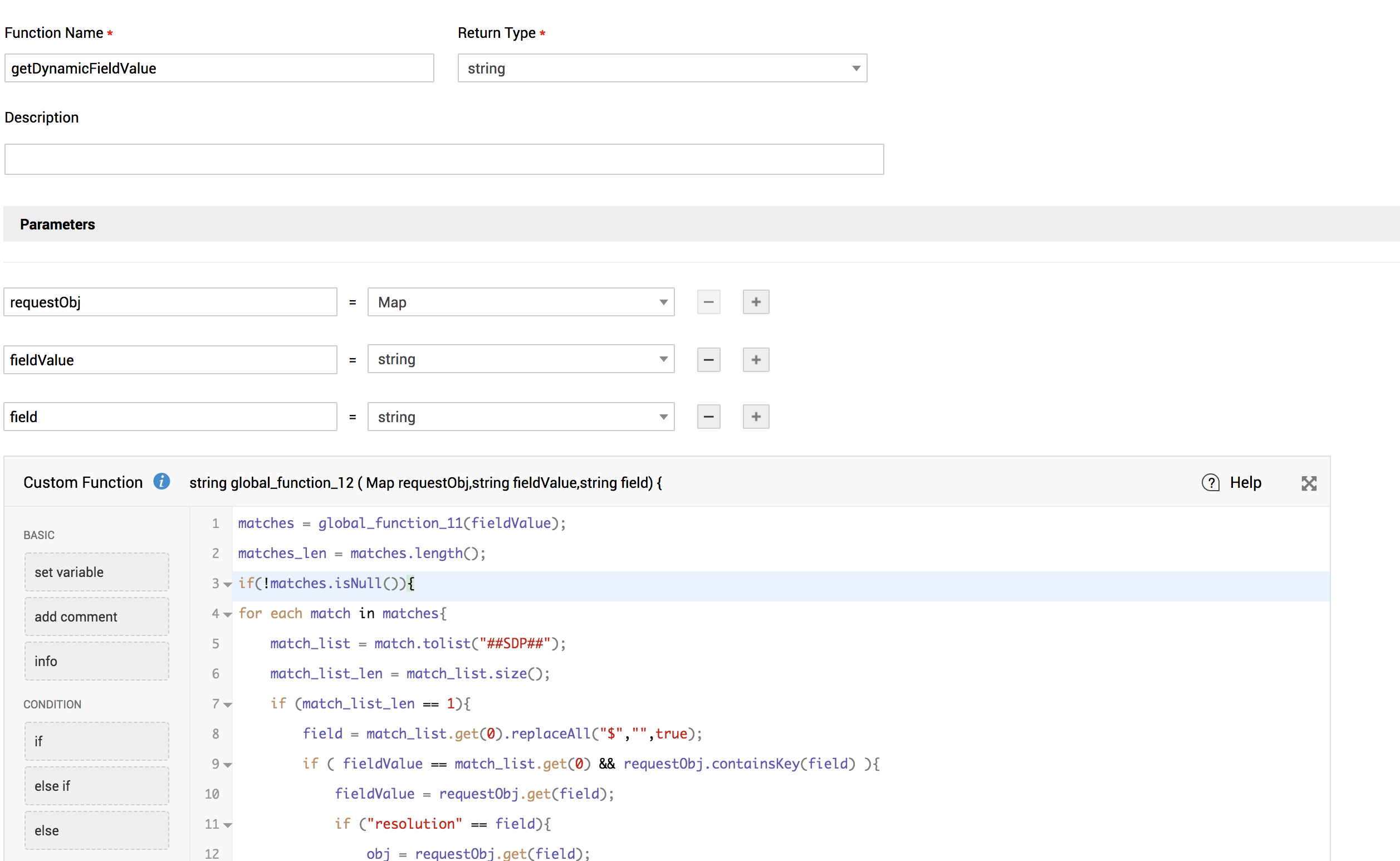
Task: Add a parameter after requestObj row
Action: 756,302
